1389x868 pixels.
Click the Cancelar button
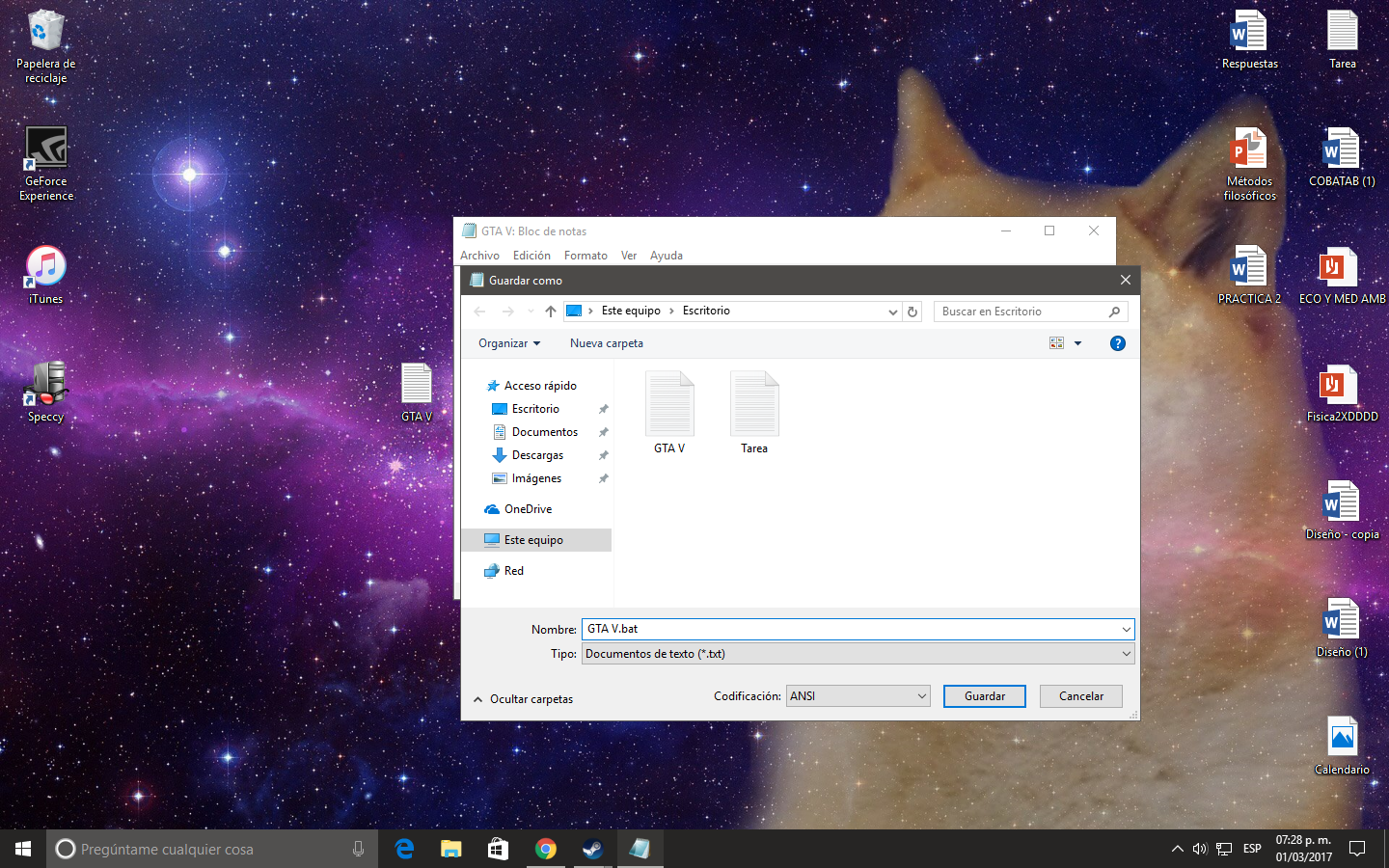[1081, 696]
